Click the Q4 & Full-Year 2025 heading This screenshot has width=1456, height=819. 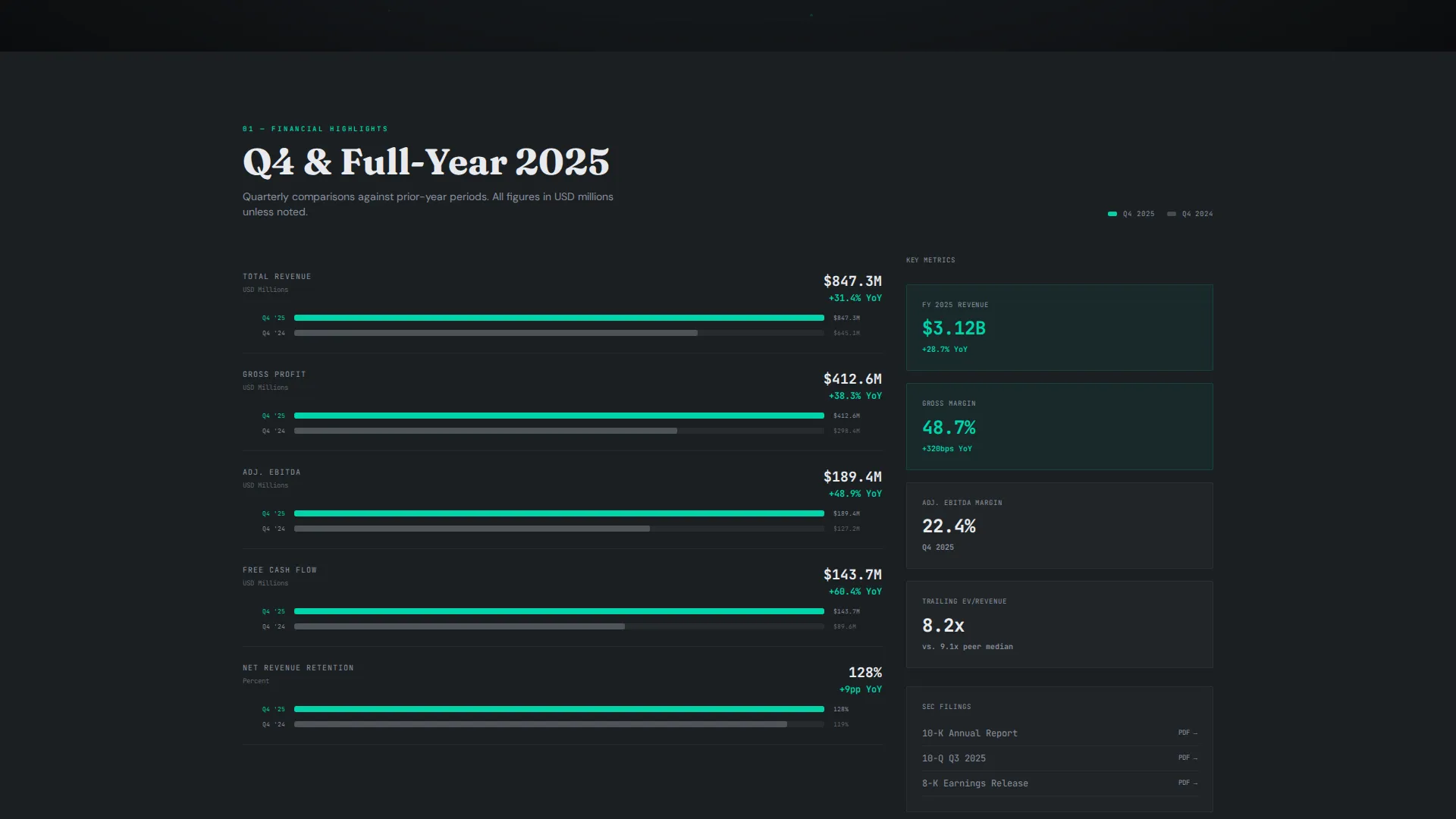(426, 162)
